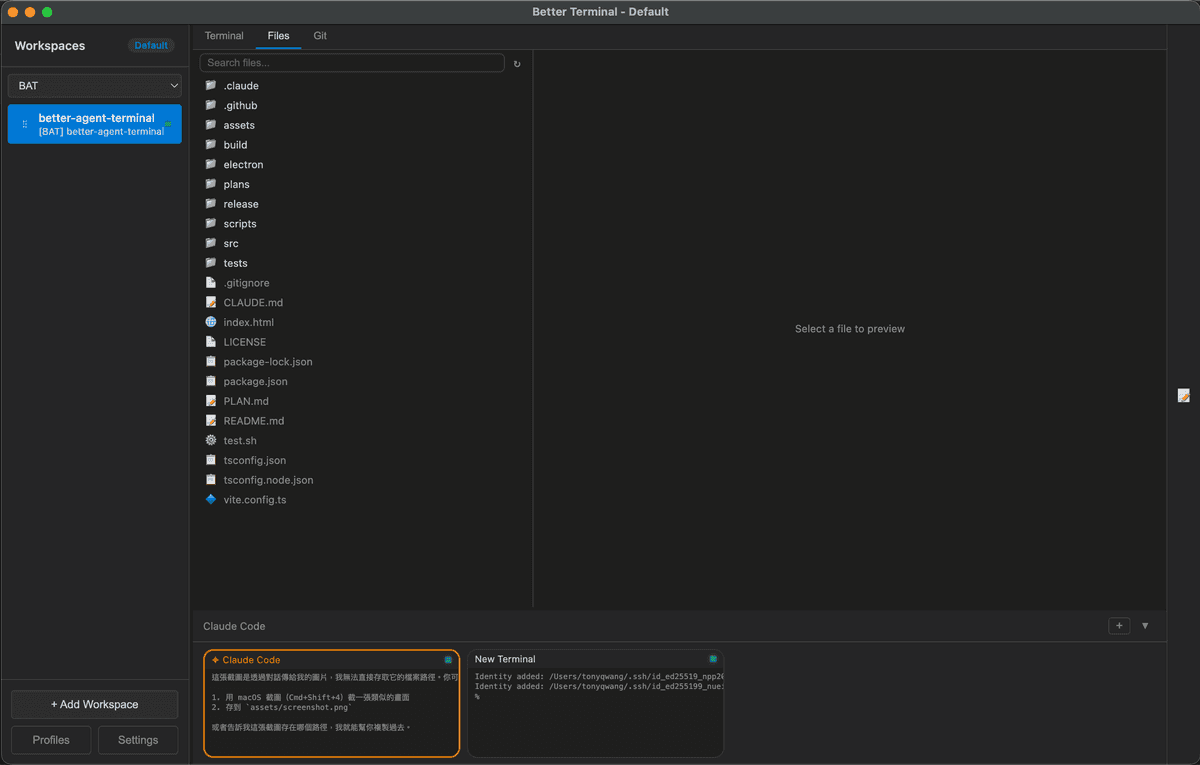Click inside the Search files field
1200x765 pixels.
point(352,63)
